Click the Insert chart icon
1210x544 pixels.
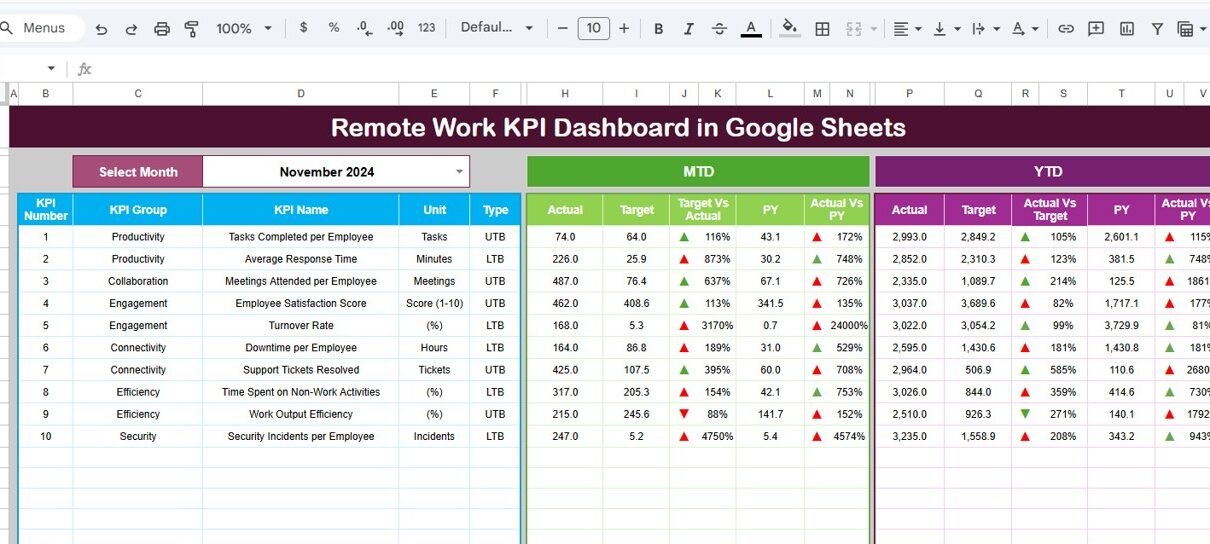[x=1127, y=29]
